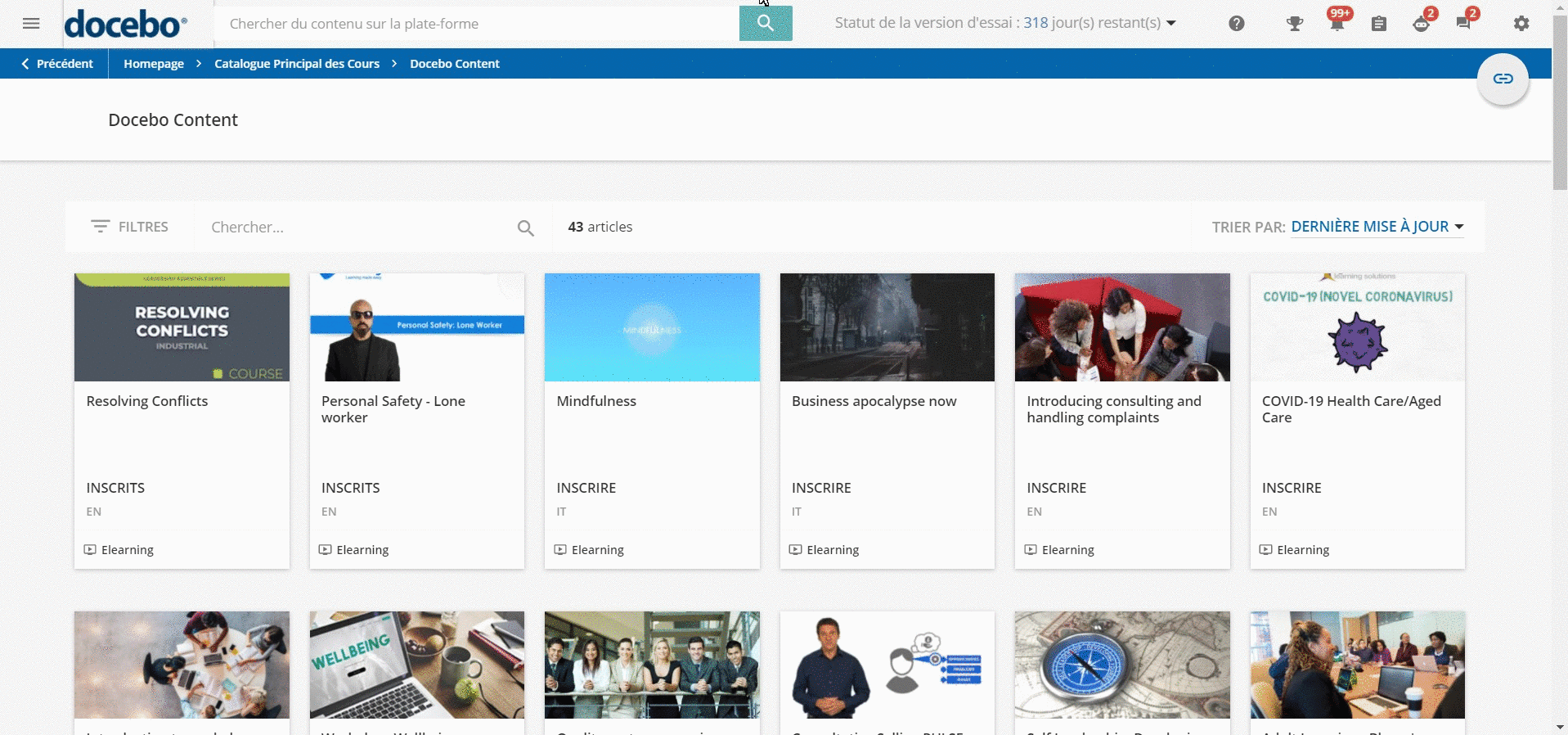
Task: Open notifications bell with 99+ badge
Action: (1337, 23)
